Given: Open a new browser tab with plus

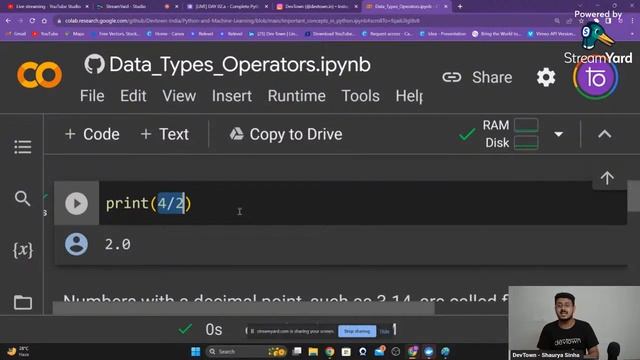Looking at the screenshot, I should click(460, 7).
